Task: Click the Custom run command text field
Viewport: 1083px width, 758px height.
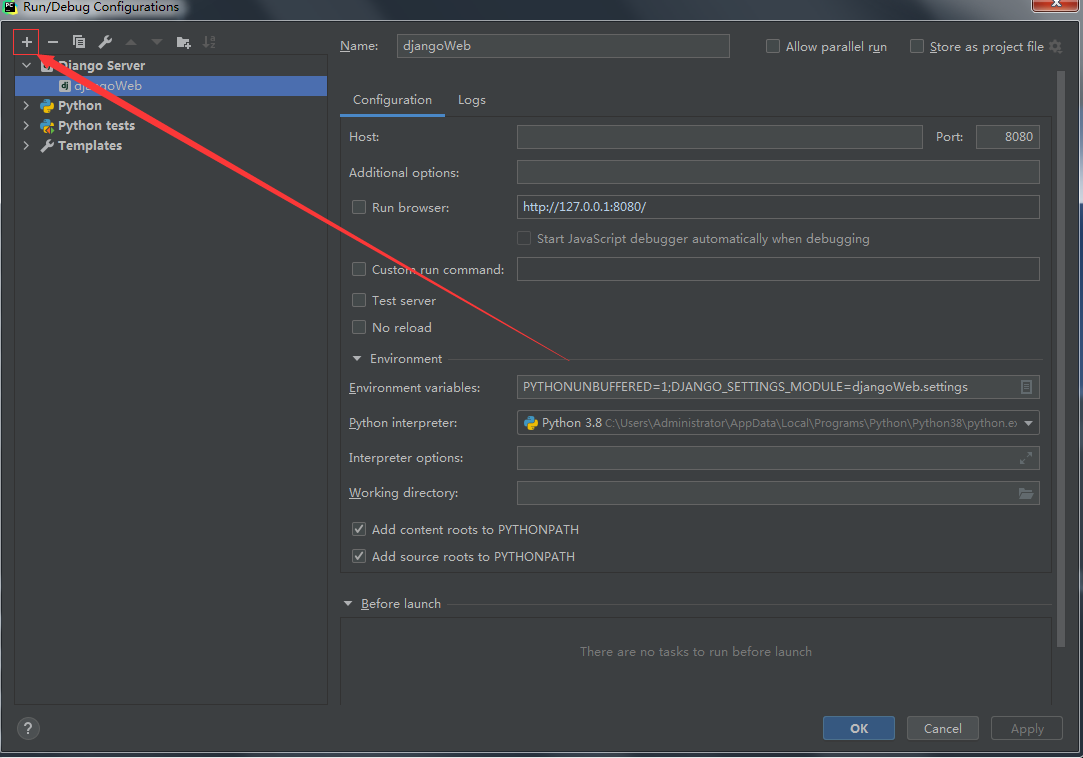Action: pyautogui.click(x=778, y=269)
